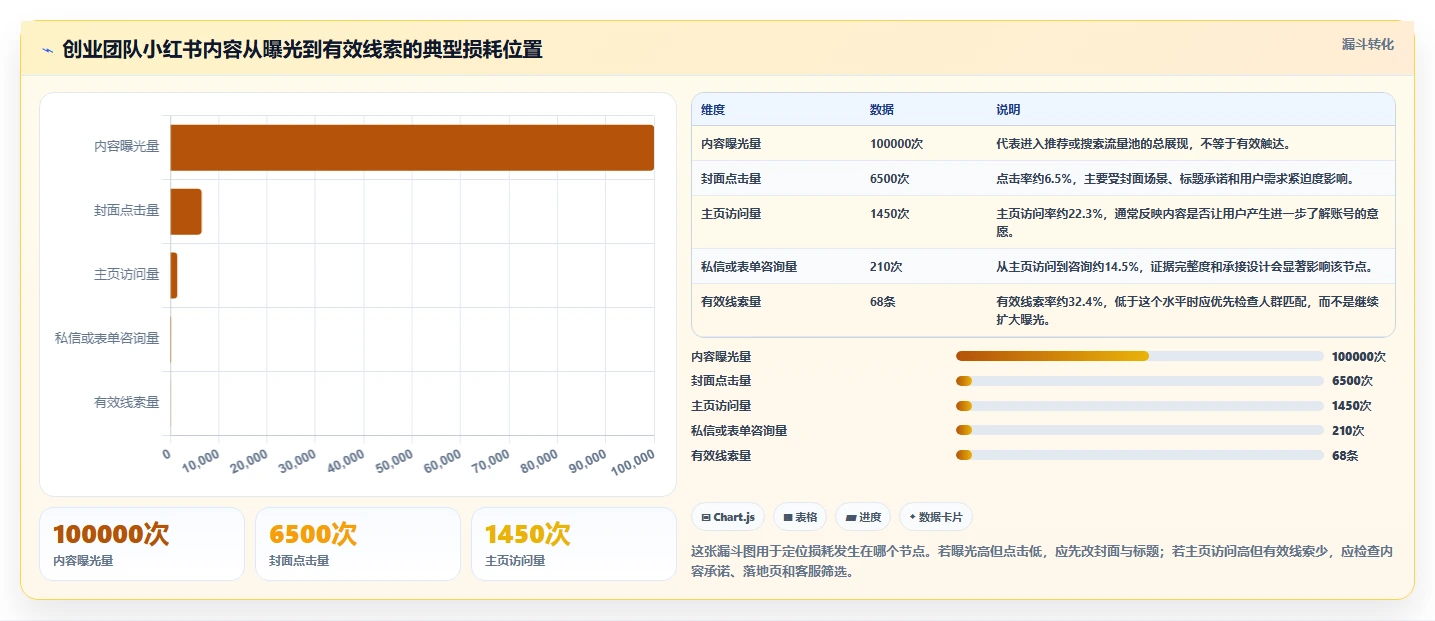Screen dimensions: 1435x621
Task: Click the 有效线索量 table row label
Action: coord(731,301)
